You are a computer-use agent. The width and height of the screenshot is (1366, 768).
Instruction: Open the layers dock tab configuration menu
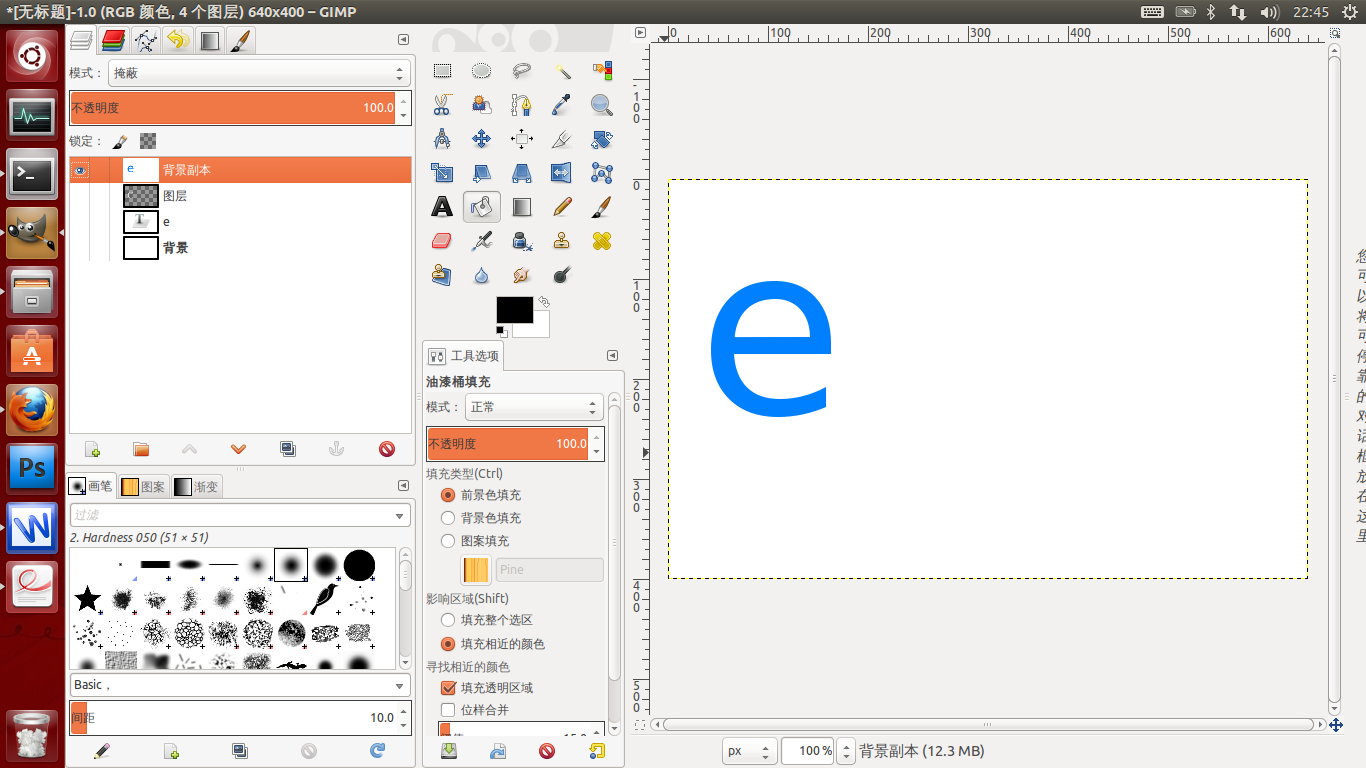(x=403, y=40)
